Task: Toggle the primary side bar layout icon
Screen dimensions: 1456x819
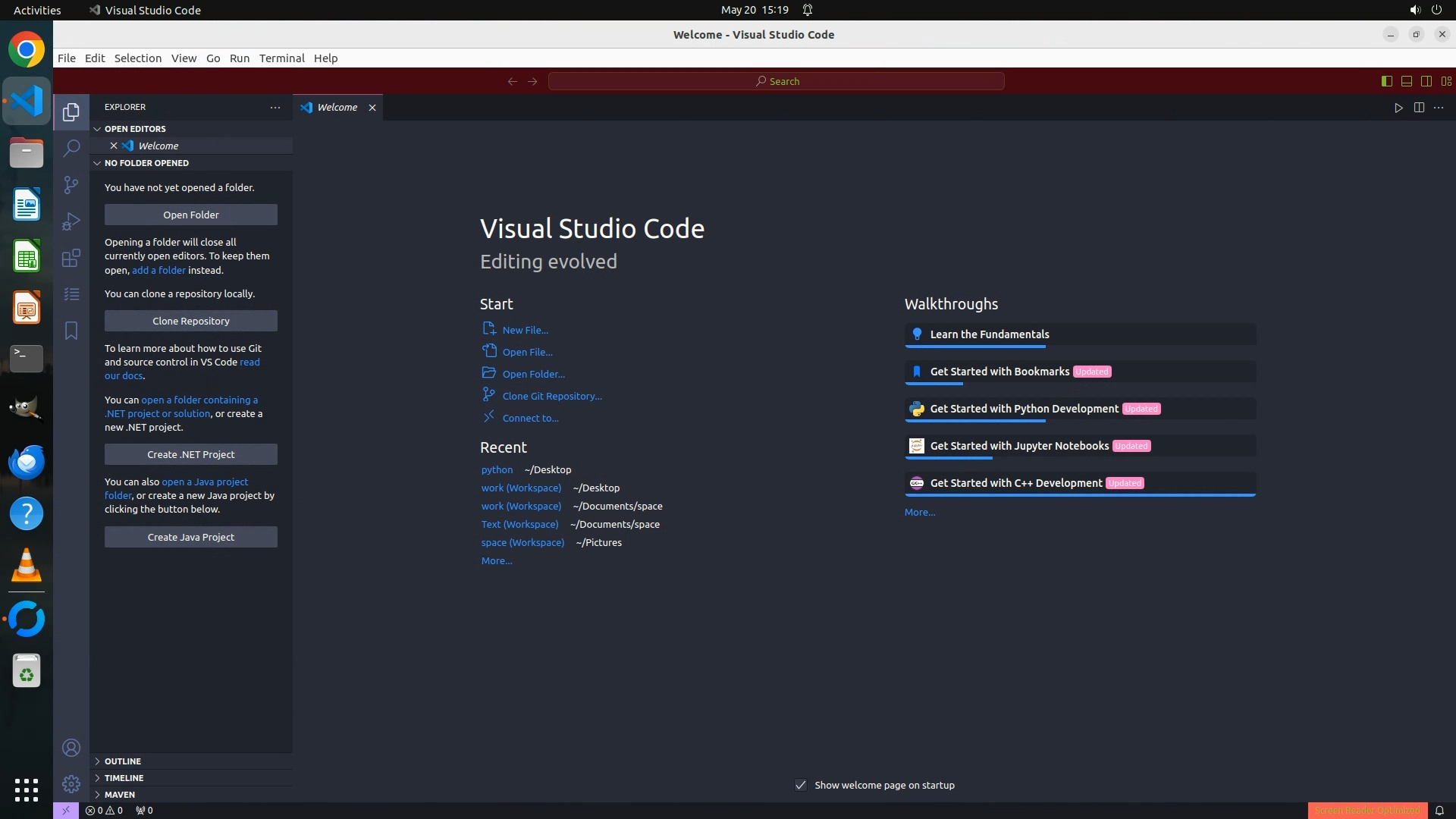Action: pyautogui.click(x=1387, y=81)
